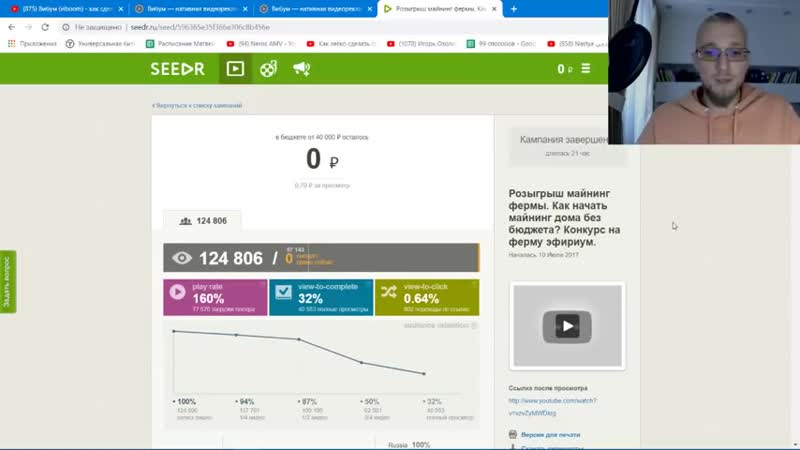Click the play rate circle icon
The image size is (800, 450).
click(x=178, y=292)
